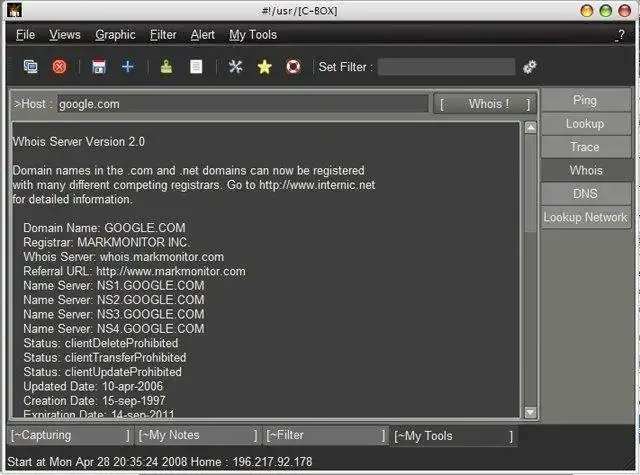Switch to the Filter bottom tab
This screenshot has height=475, width=640.
tap(326, 435)
